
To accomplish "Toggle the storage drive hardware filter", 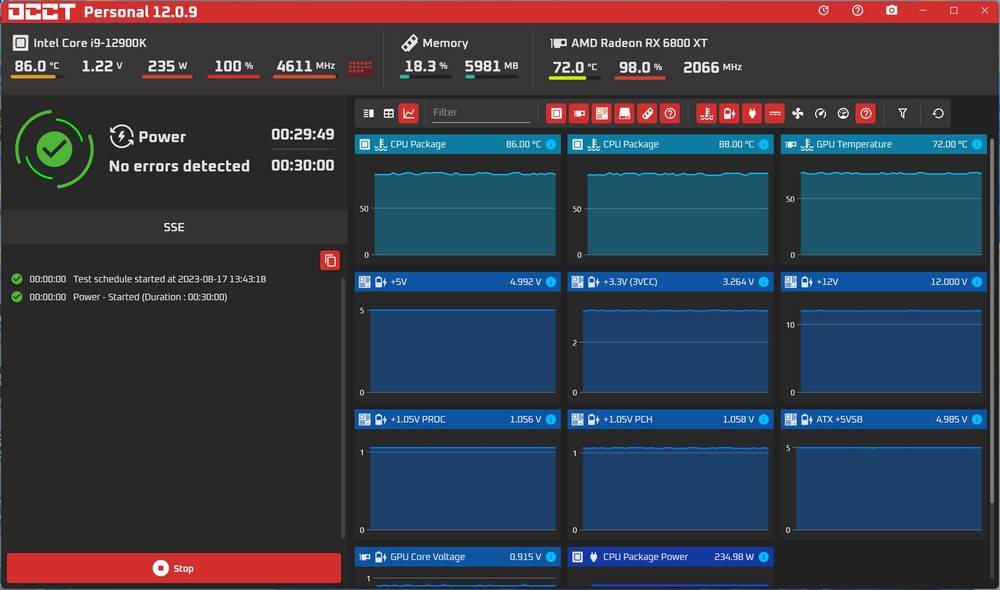I will click(624, 114).
